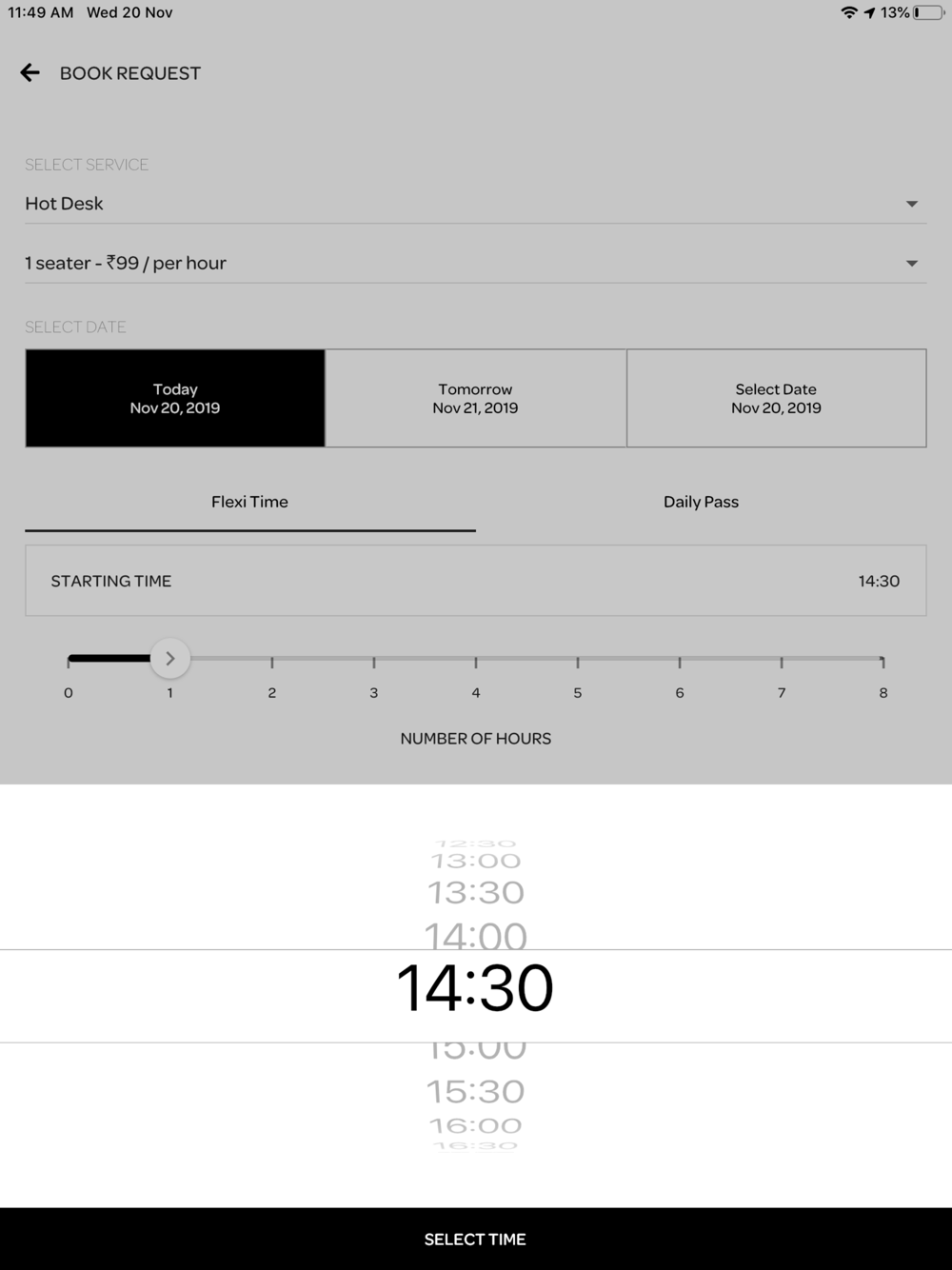
Task: Click the hours slider handle chevron
Action: point(170,658)
